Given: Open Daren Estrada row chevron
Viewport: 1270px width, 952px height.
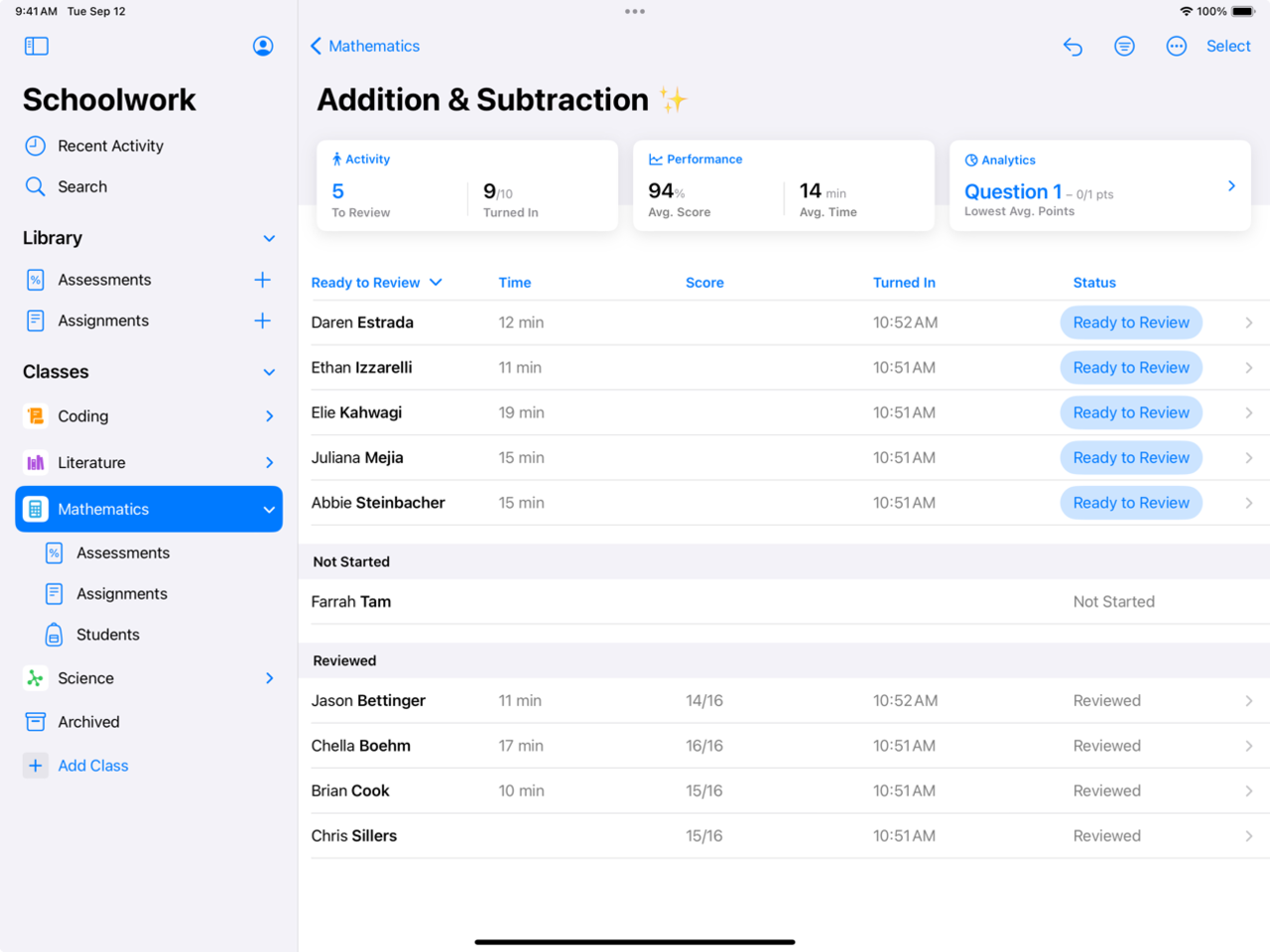Looking at the screenshot, I should pos(1249,322).
